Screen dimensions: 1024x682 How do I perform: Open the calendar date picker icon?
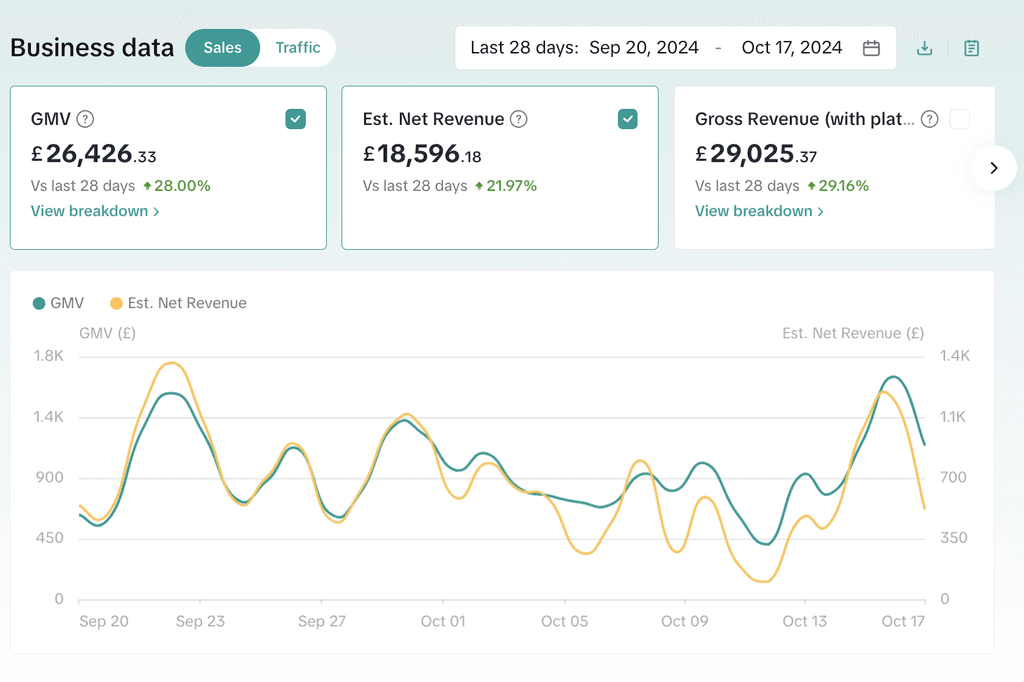coord(871,48)
